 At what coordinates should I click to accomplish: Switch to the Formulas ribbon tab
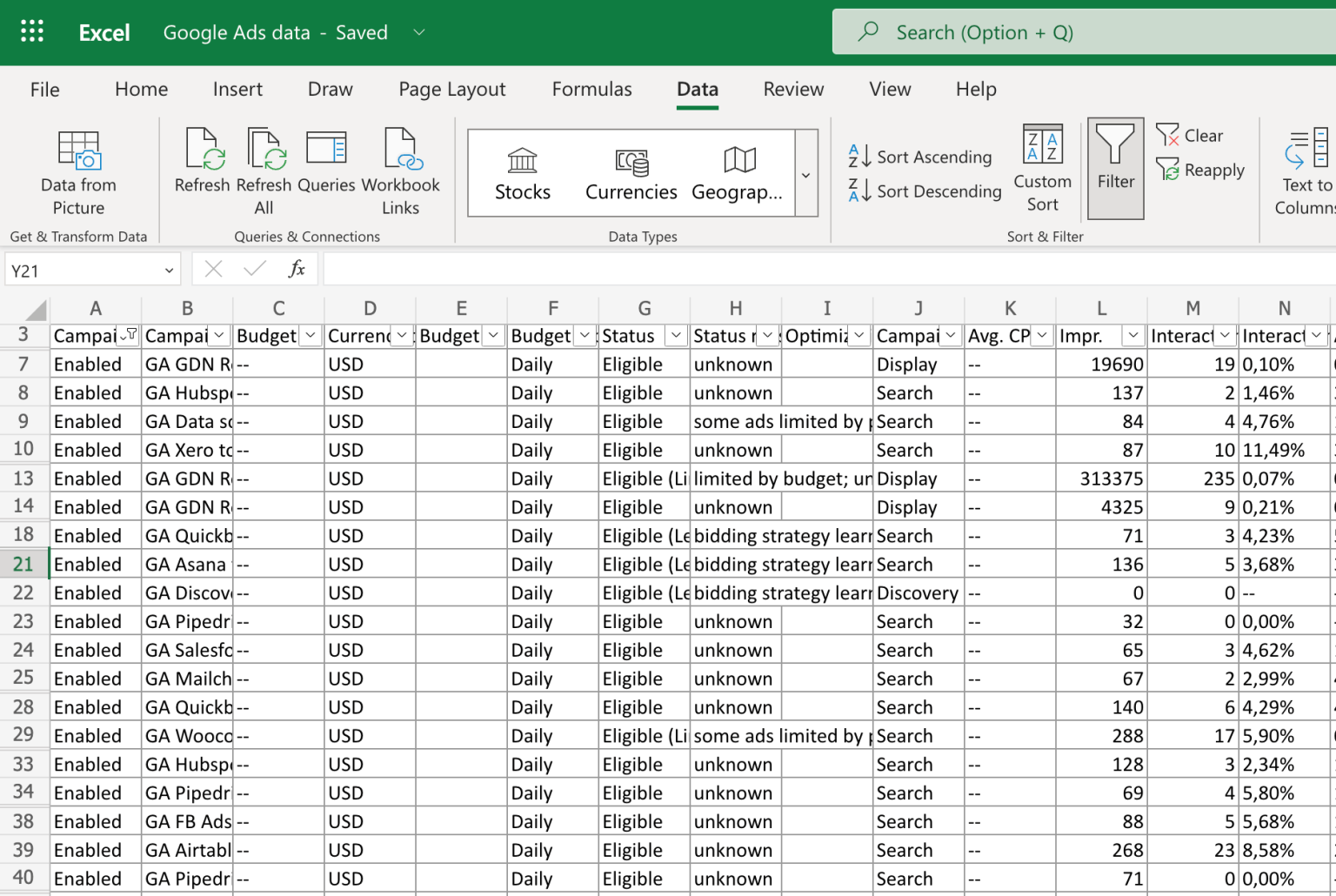coord(591,89)
